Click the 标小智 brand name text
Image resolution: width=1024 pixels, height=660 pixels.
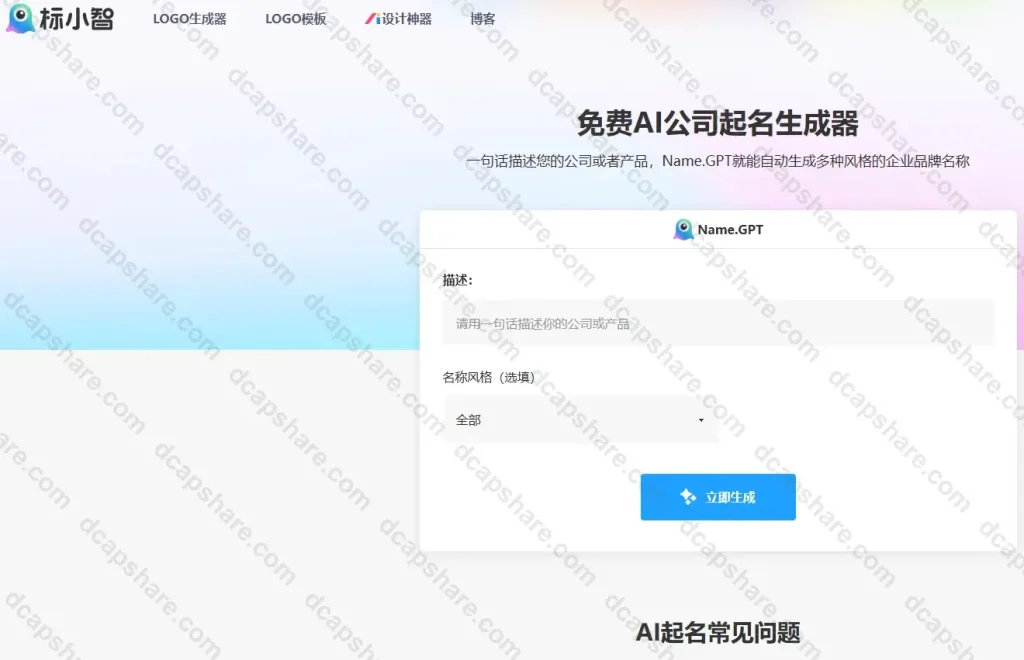coord(75,18)
